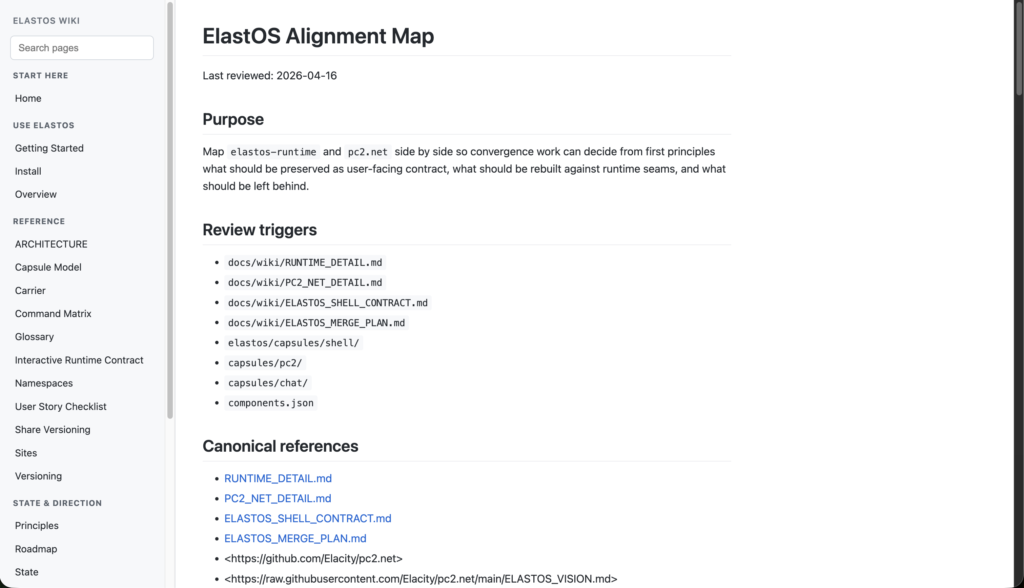The image size is (1024, 588).
Task: Select Overview in the sidebar
Action: (36, 194)
